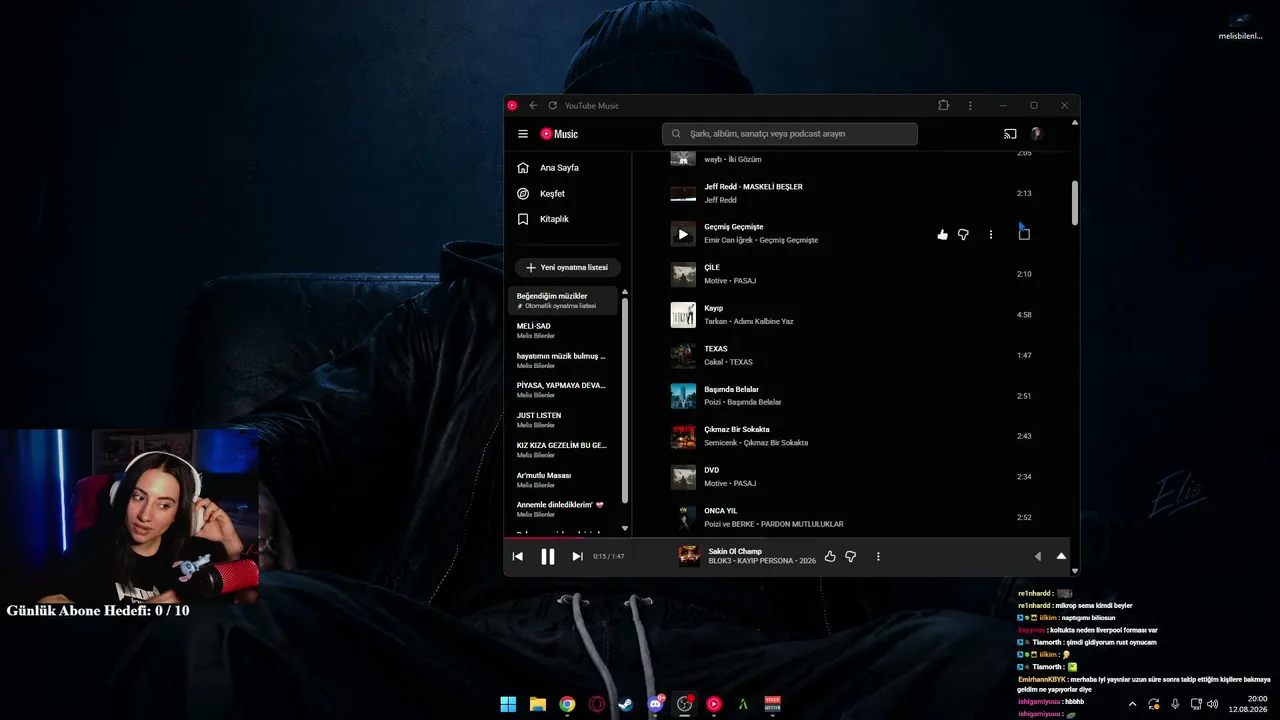The width and height of the screenshot is (1280, 720).
Task: Expand the player bar extra controls arrow
Action: (1037, 557)
